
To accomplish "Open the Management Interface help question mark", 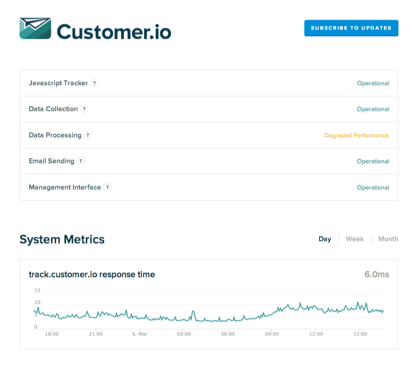I will click(x=107, y=187).
